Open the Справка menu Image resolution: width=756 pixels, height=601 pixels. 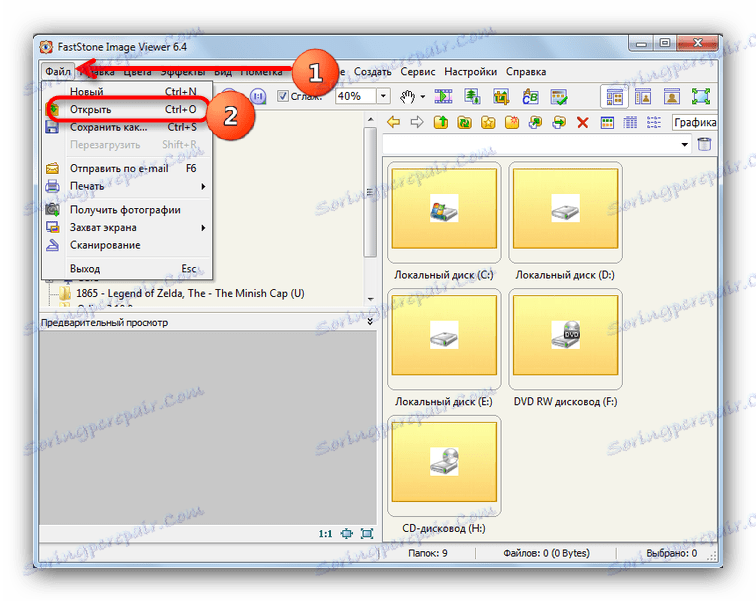click(x=526, y=72)
